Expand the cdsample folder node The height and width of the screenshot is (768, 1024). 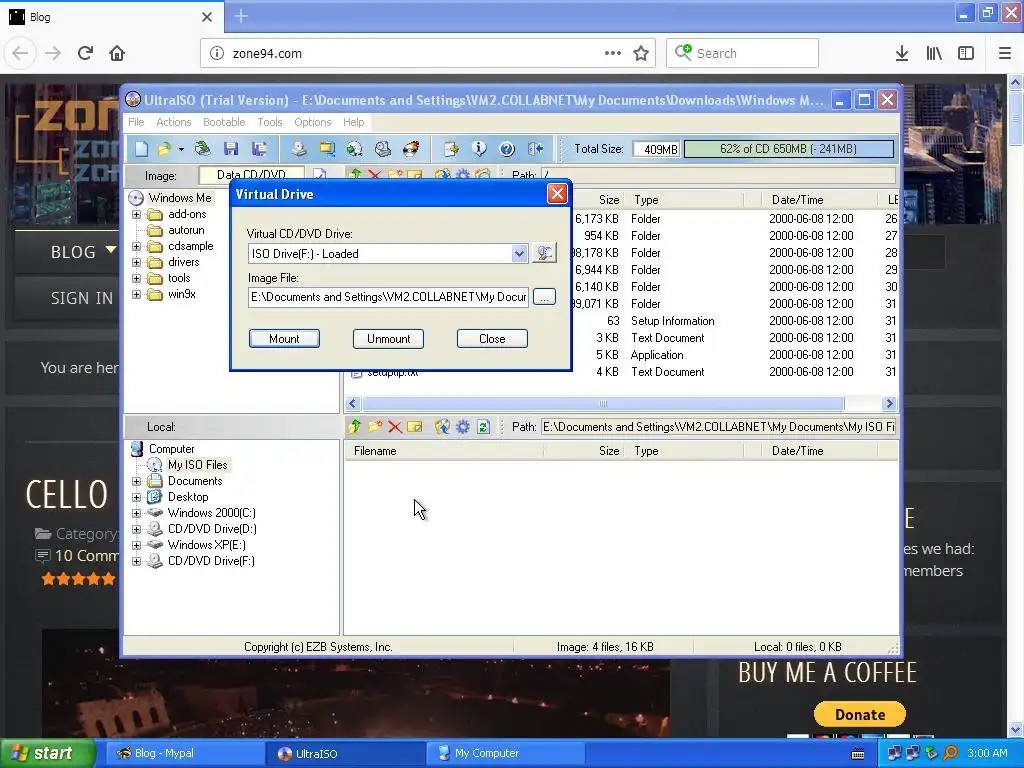(136, 246)
